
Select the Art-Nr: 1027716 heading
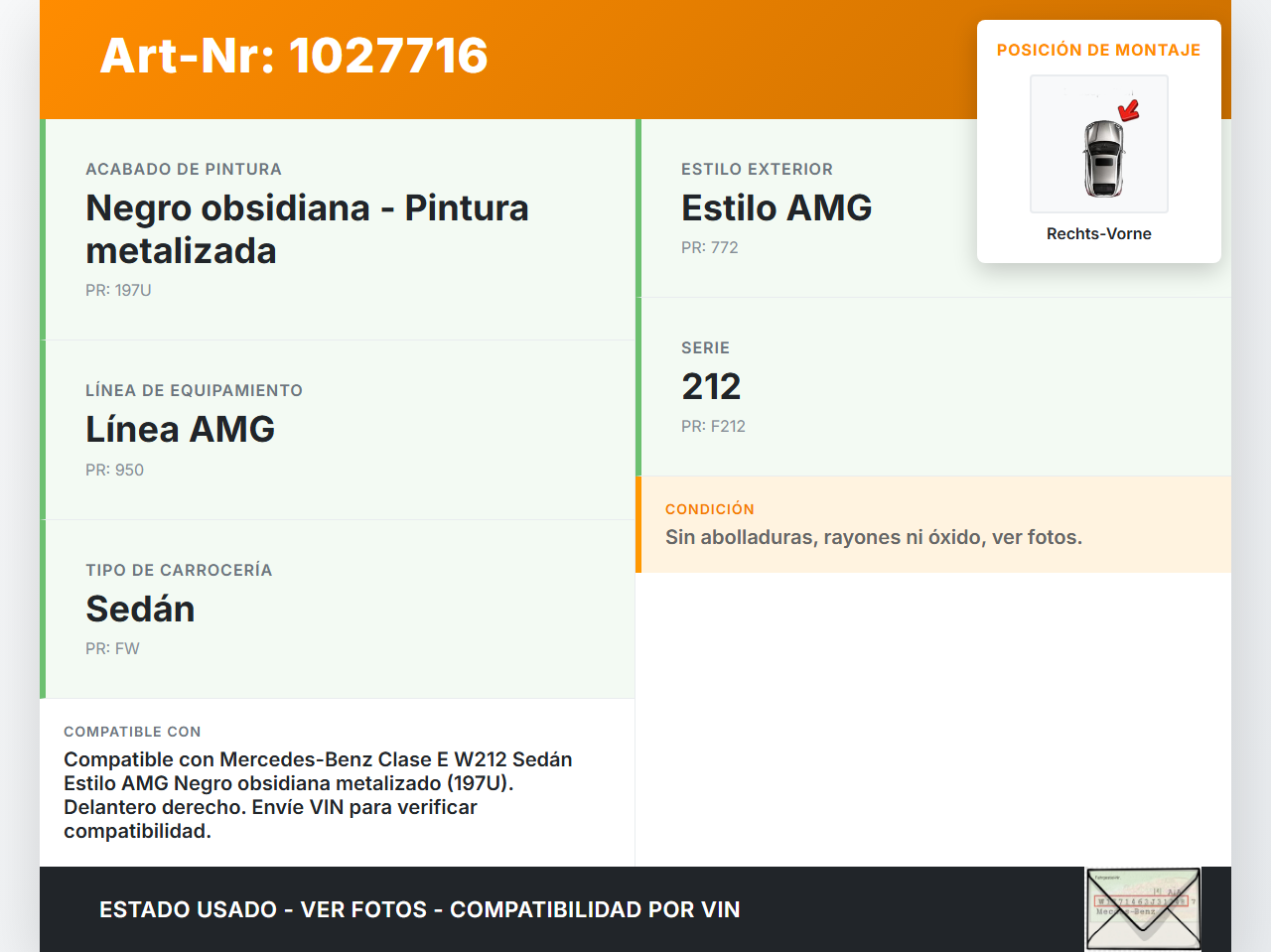click(x=294, y=56)
